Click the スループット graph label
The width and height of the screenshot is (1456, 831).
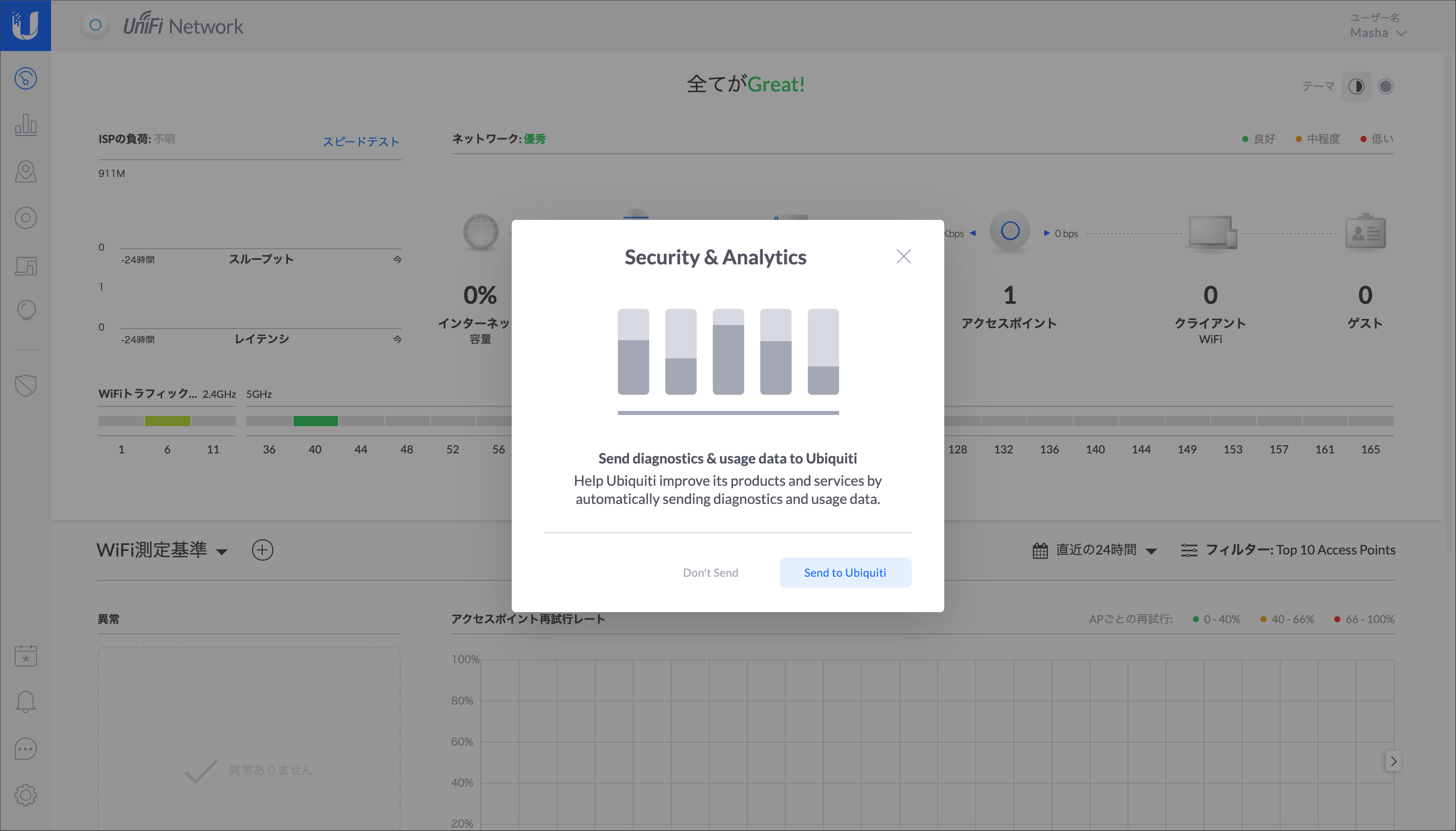click(261, 258)
